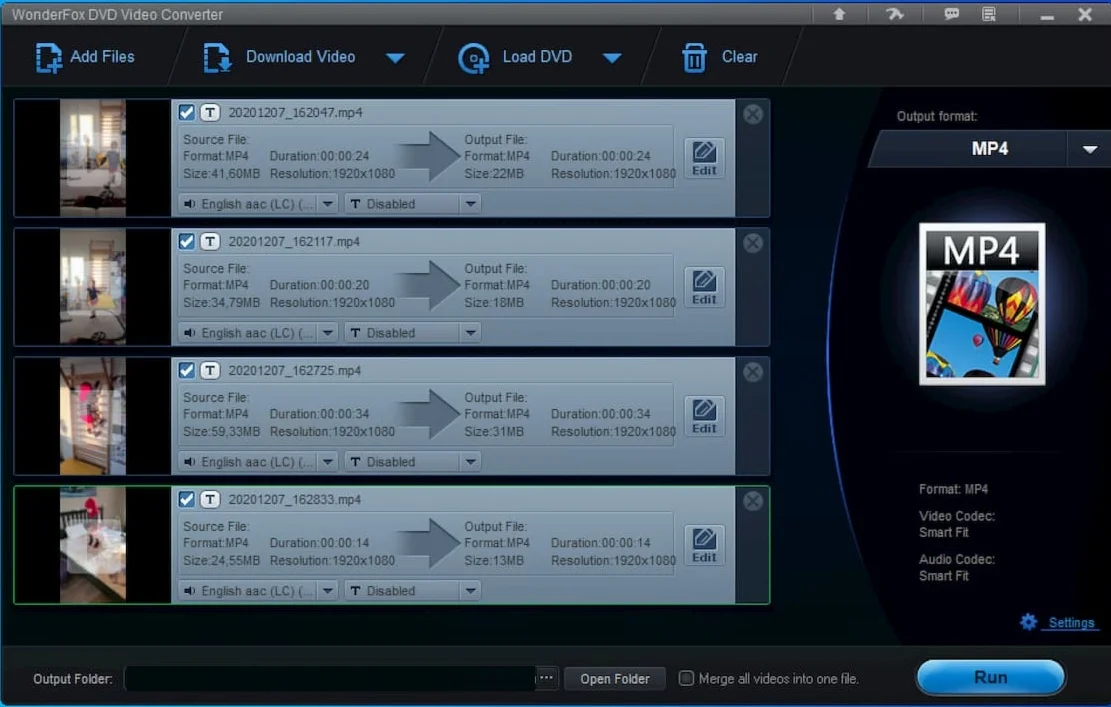Click the Output Folder path field
Viewport: 1111px width, 707px height.
(x=329, y=678)
